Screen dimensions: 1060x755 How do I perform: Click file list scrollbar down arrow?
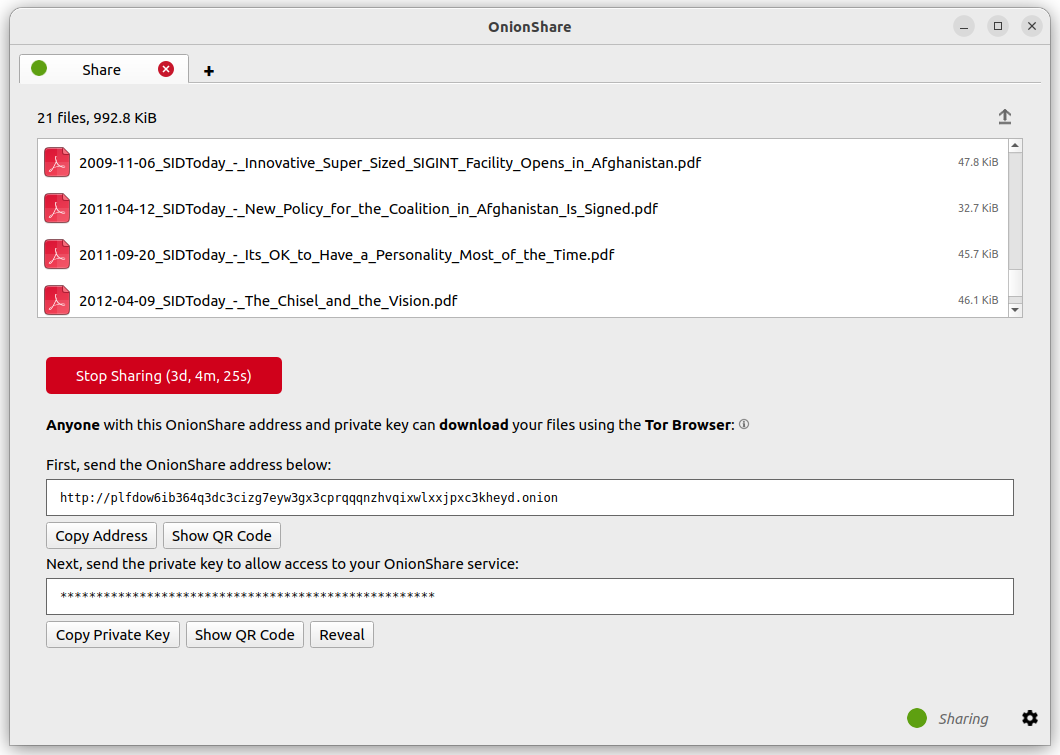(x=1015, y=310)
